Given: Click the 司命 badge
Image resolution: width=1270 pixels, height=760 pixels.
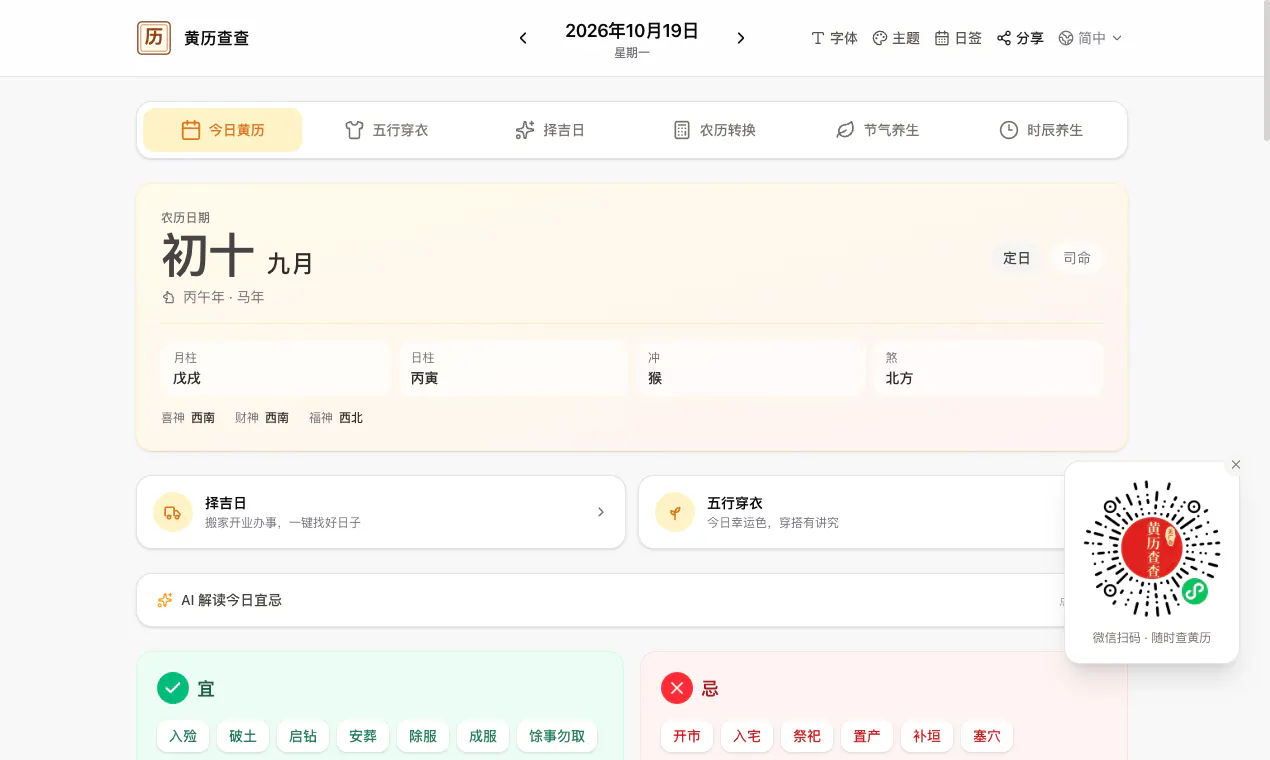Looking at the screenshot, I should coord(1077,258).
